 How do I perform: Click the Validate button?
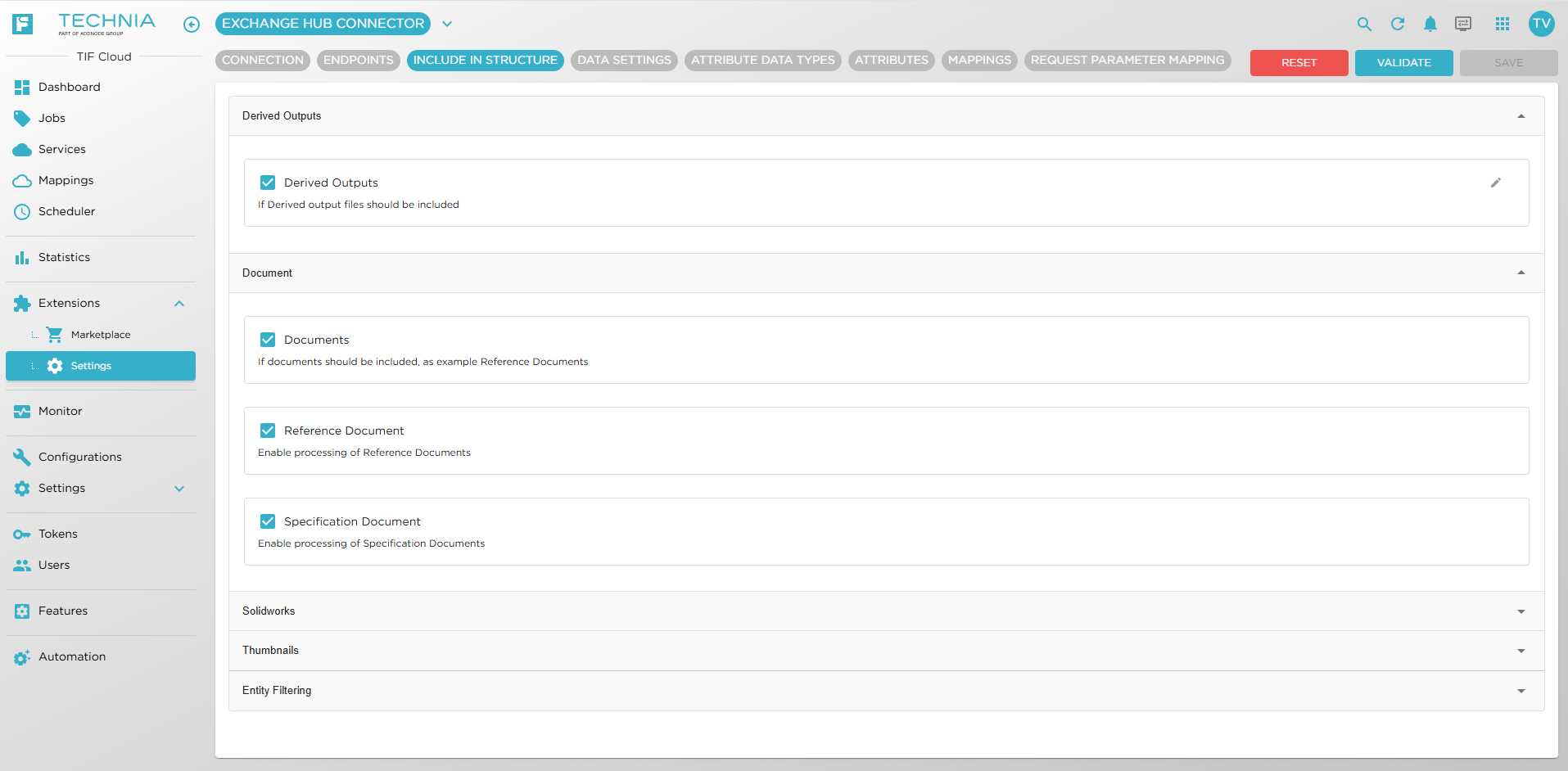pos(1403,63)
